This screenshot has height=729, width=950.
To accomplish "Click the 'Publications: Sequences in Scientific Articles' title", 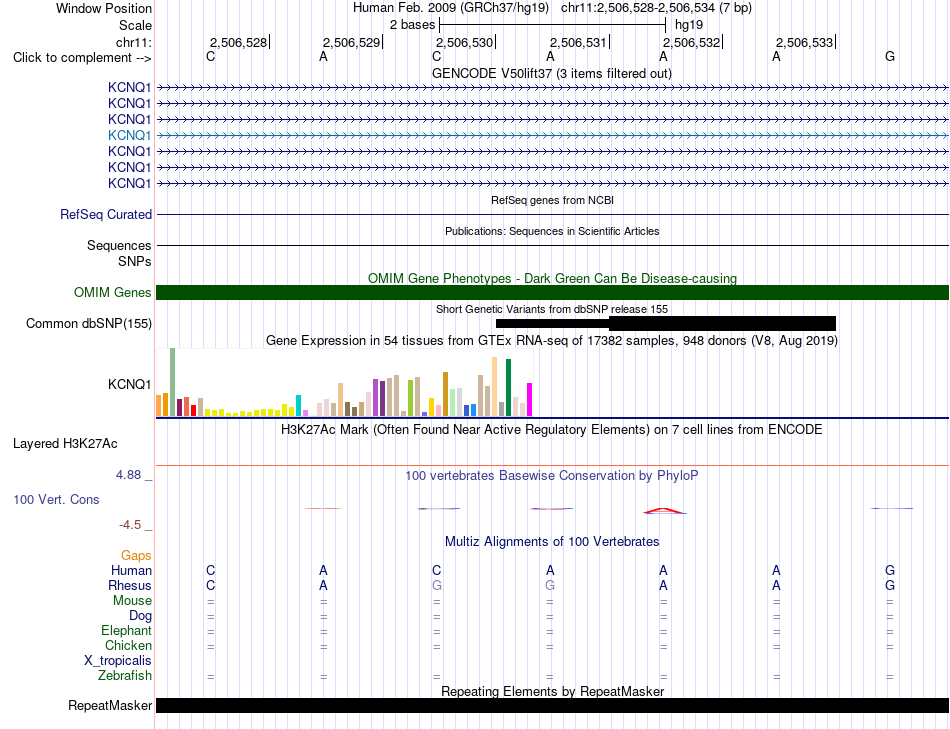I will point(552,231).
